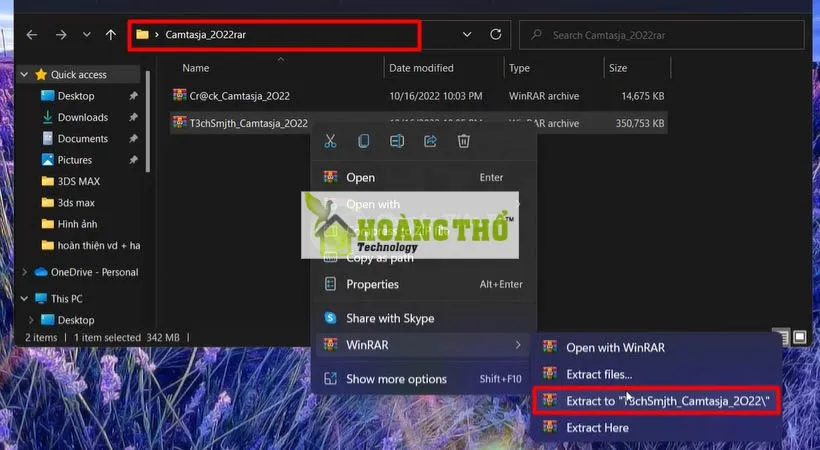Screen dimensions: 820x450
Task: Click 10/16/2022 10:03 PM date
Action: [436, 96]
